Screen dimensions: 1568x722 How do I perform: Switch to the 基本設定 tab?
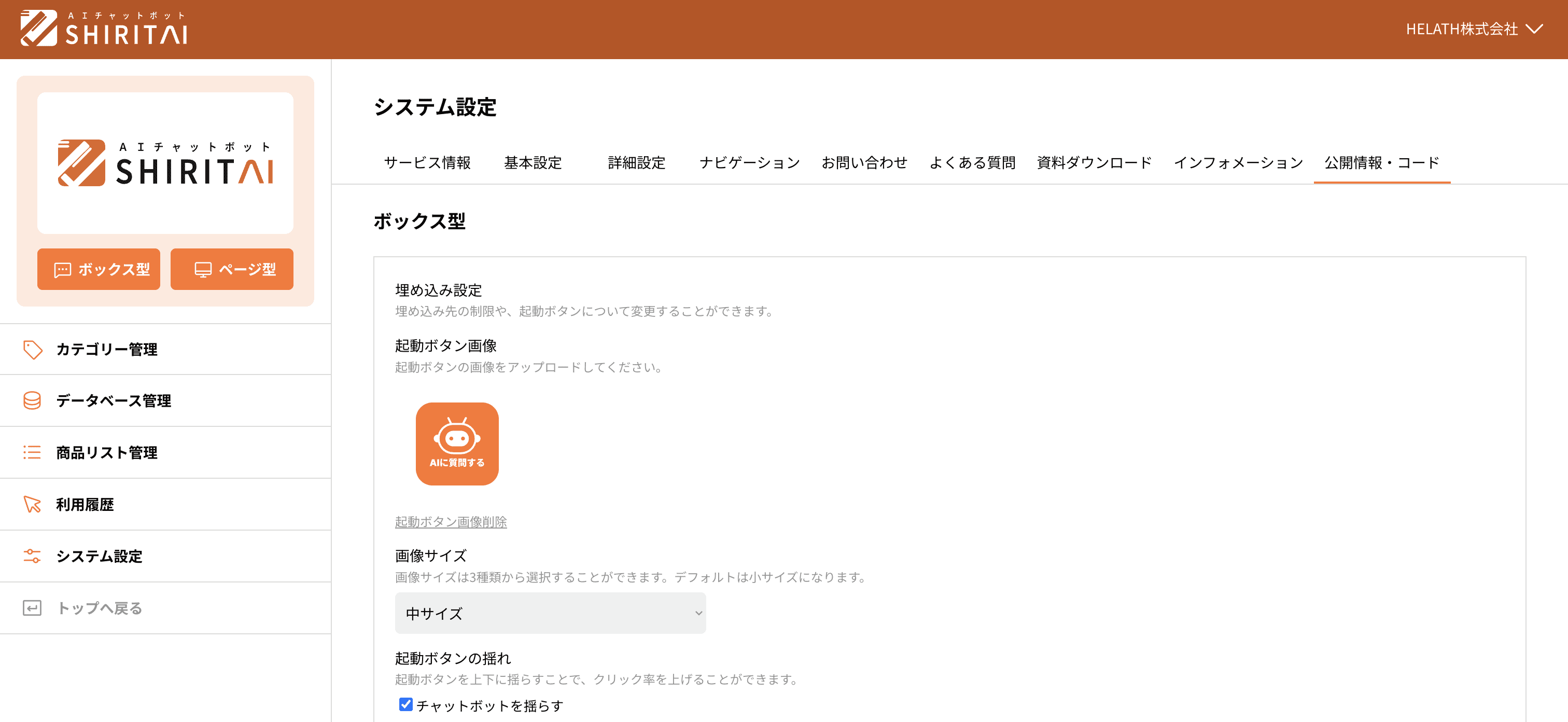(533, 162)
